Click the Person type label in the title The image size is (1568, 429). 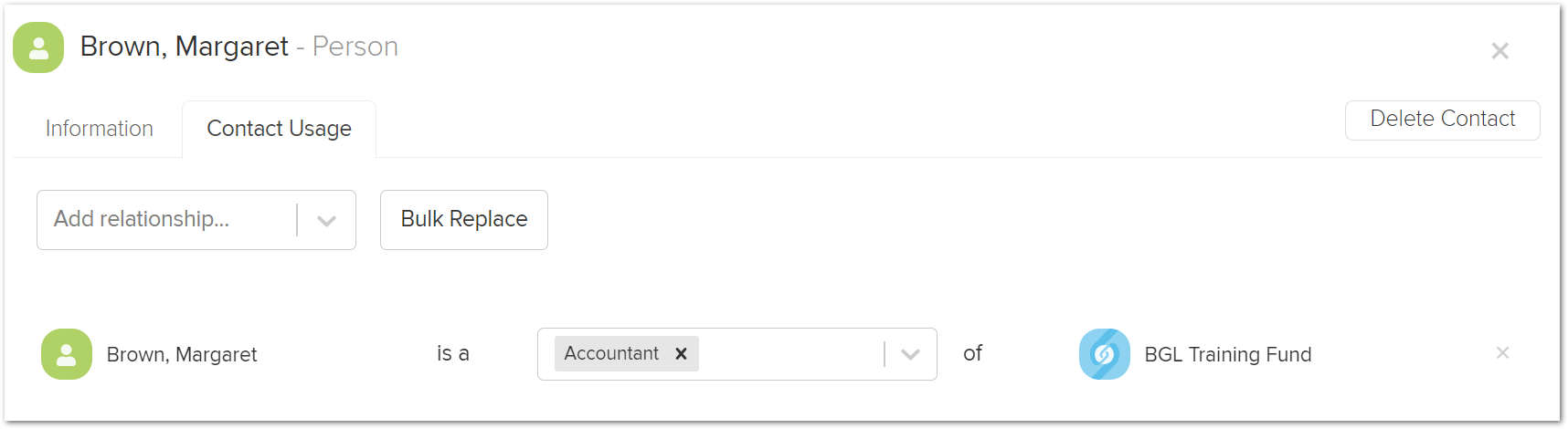pyautogui.click(x=355, y=47)
